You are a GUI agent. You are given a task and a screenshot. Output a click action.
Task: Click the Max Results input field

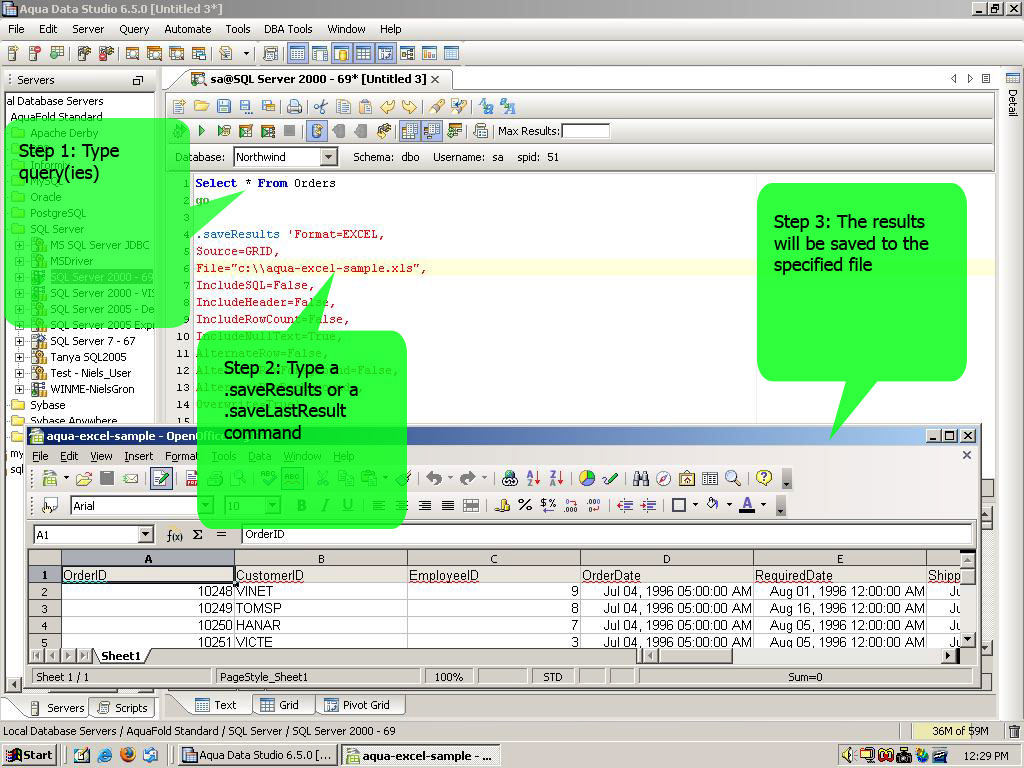tap(586, 131)
